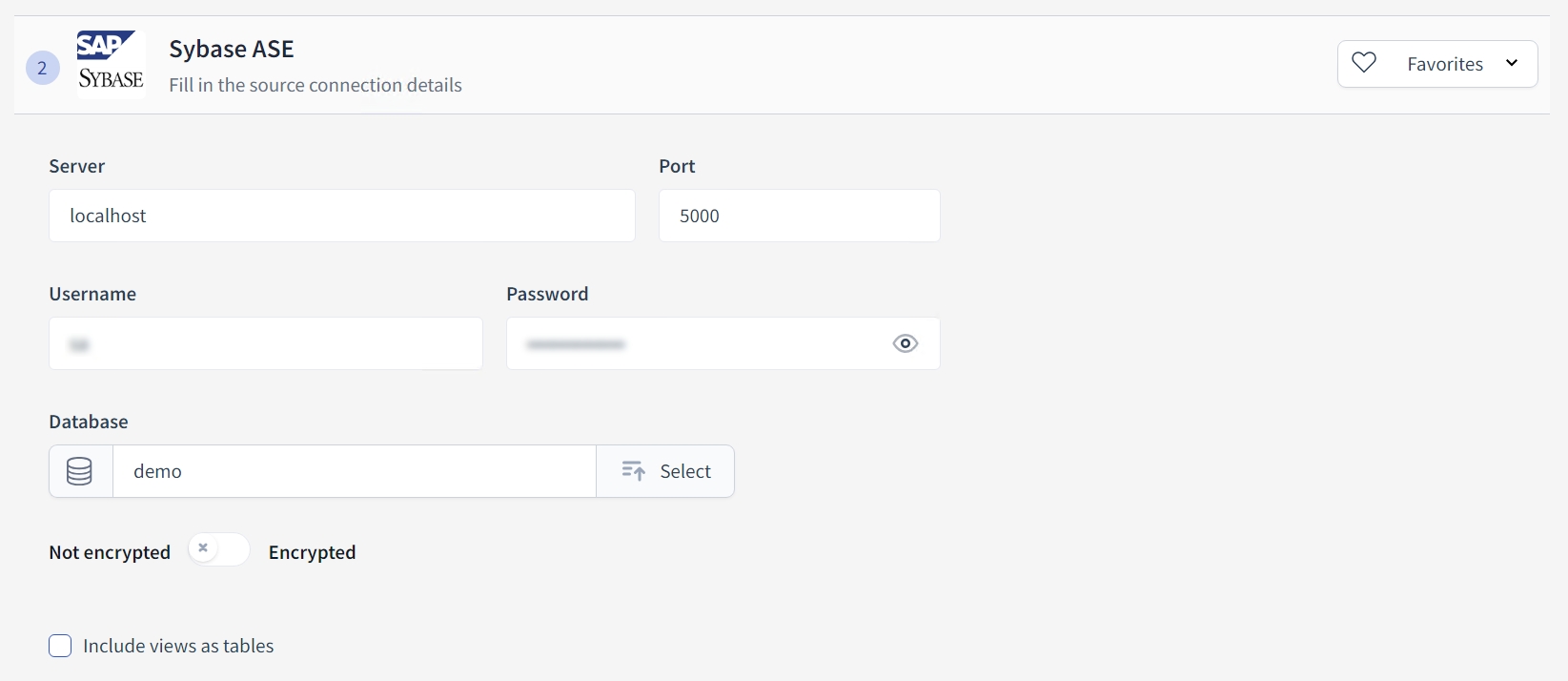Click the Encrypted label

pos(312,552)
